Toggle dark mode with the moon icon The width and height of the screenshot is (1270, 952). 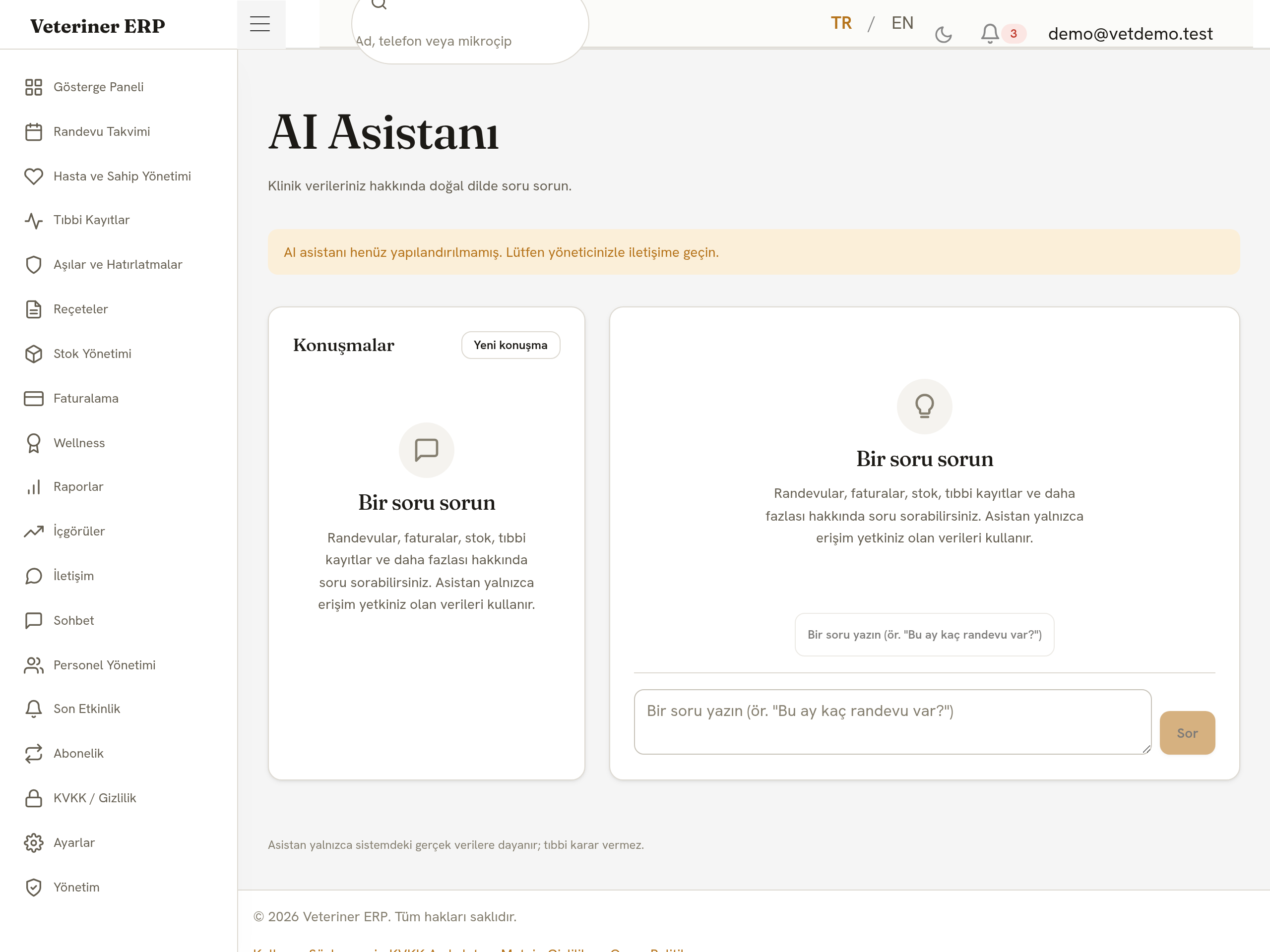(943, 34)
